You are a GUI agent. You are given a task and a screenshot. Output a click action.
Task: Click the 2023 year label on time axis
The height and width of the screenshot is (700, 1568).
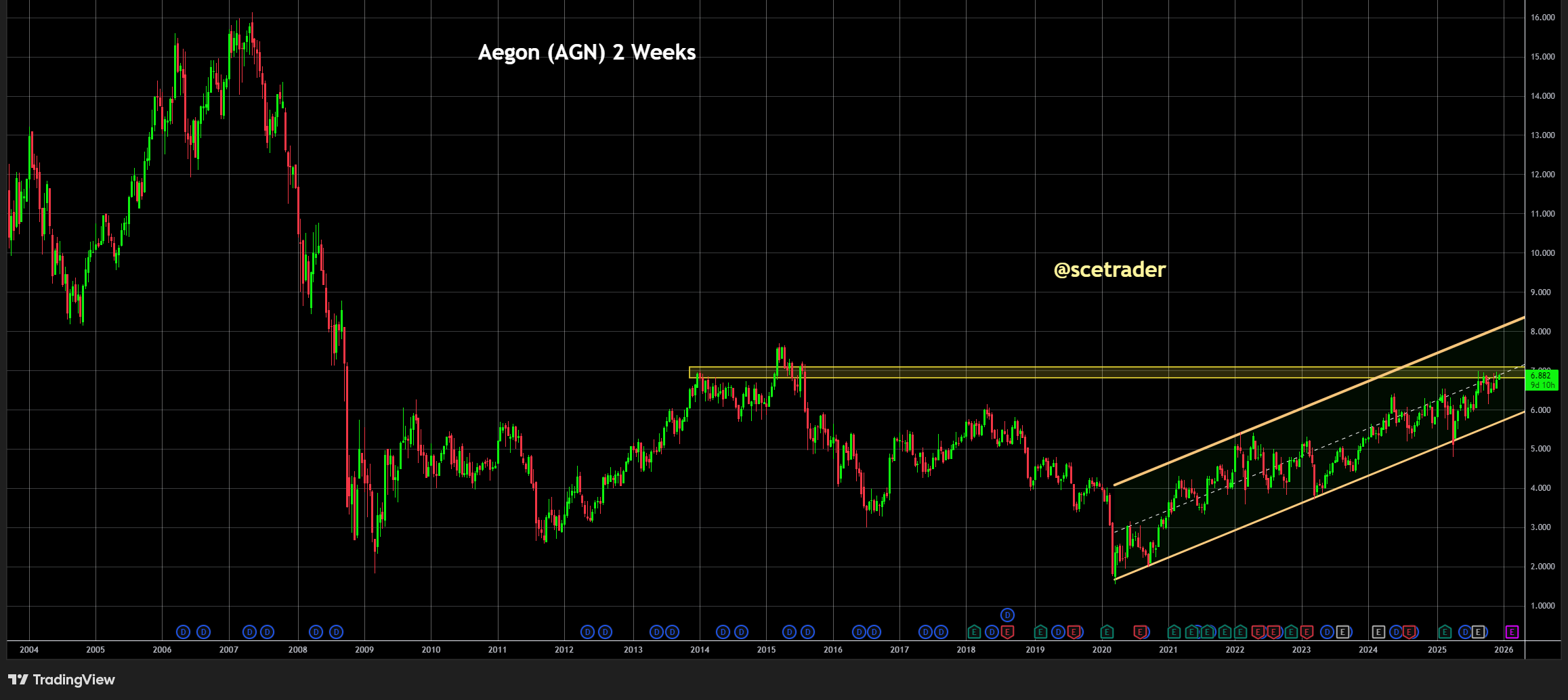[x=1301, y=650]
